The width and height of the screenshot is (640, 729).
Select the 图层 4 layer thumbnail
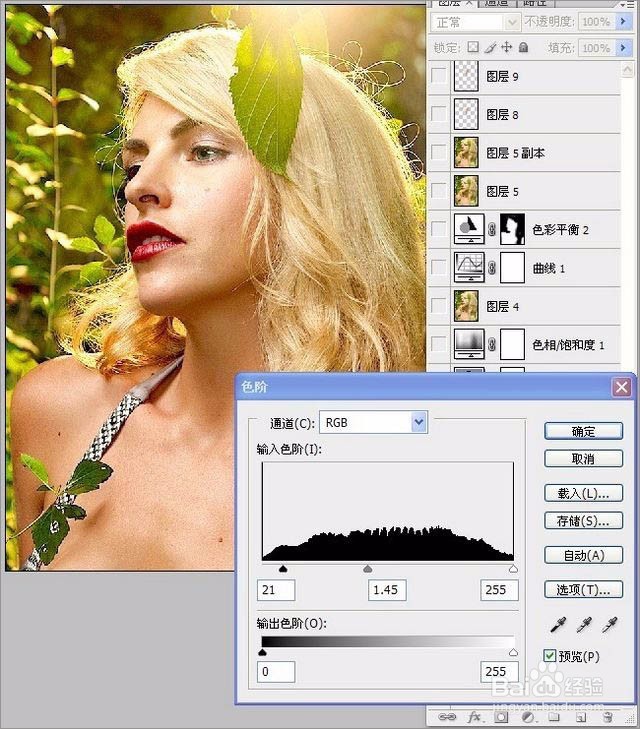tap(466, 306)
